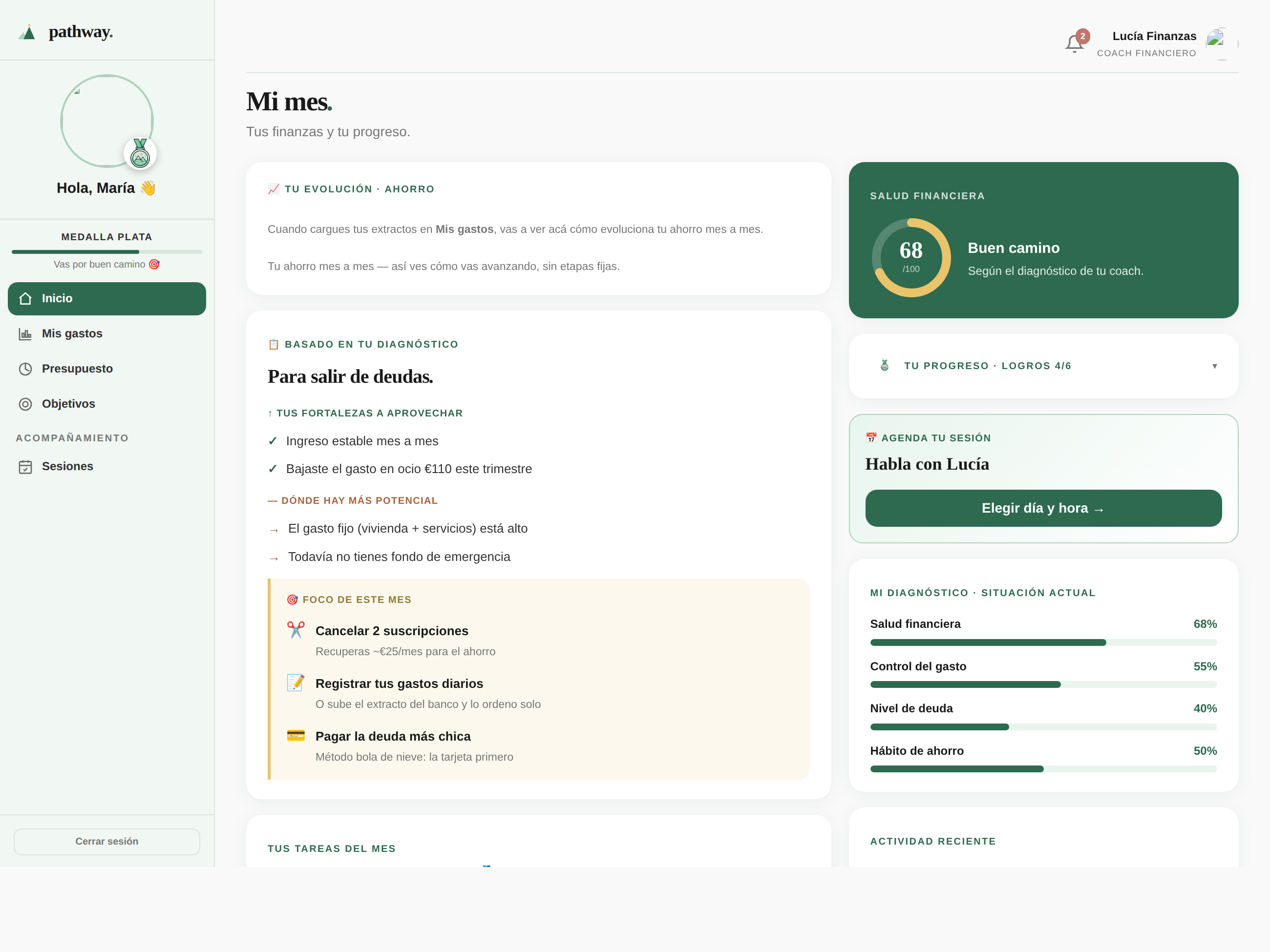Click the Presupuesto clock icon

[x=25, y=369]
